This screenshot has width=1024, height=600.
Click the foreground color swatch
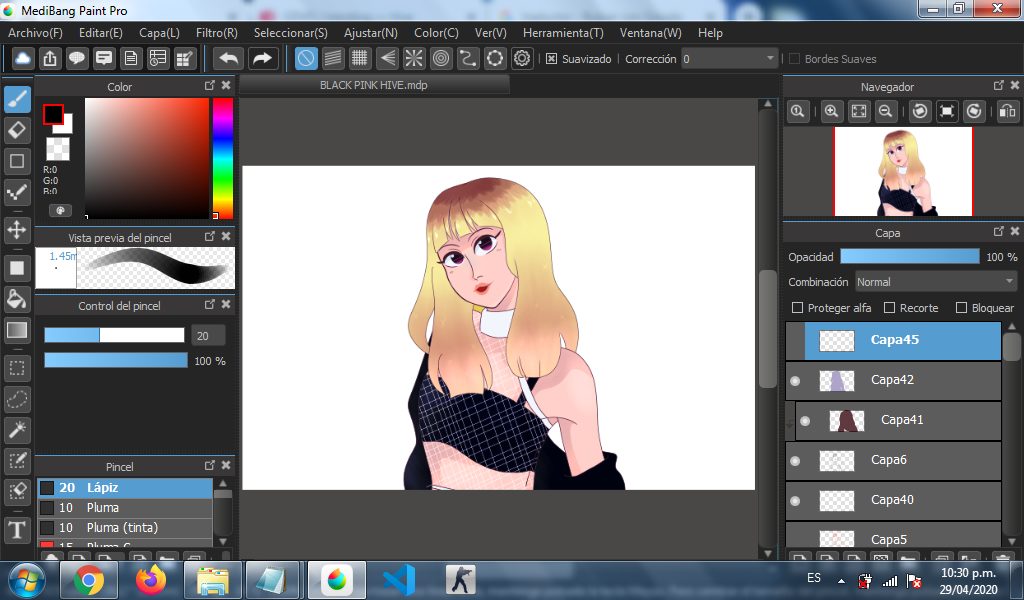click(53, 115)
